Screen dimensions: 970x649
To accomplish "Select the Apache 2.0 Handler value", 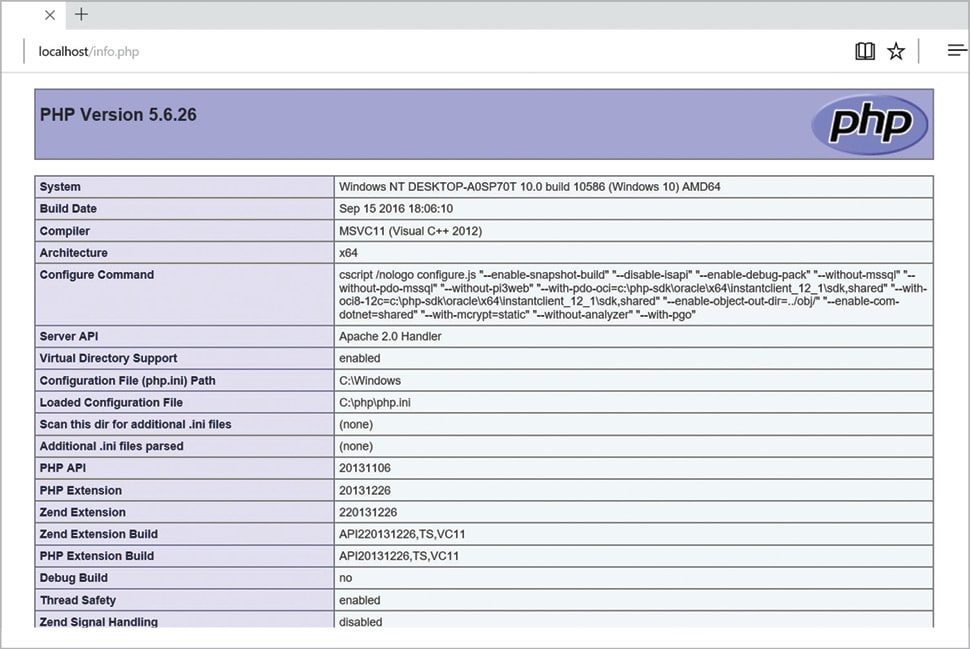I will click(390, 336).
